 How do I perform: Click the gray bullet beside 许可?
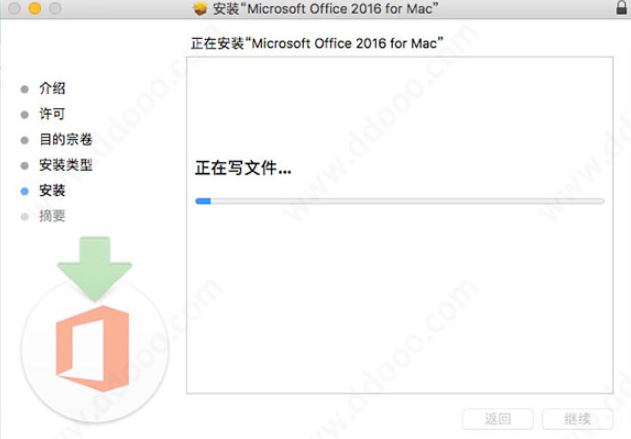tap(25, 115)
